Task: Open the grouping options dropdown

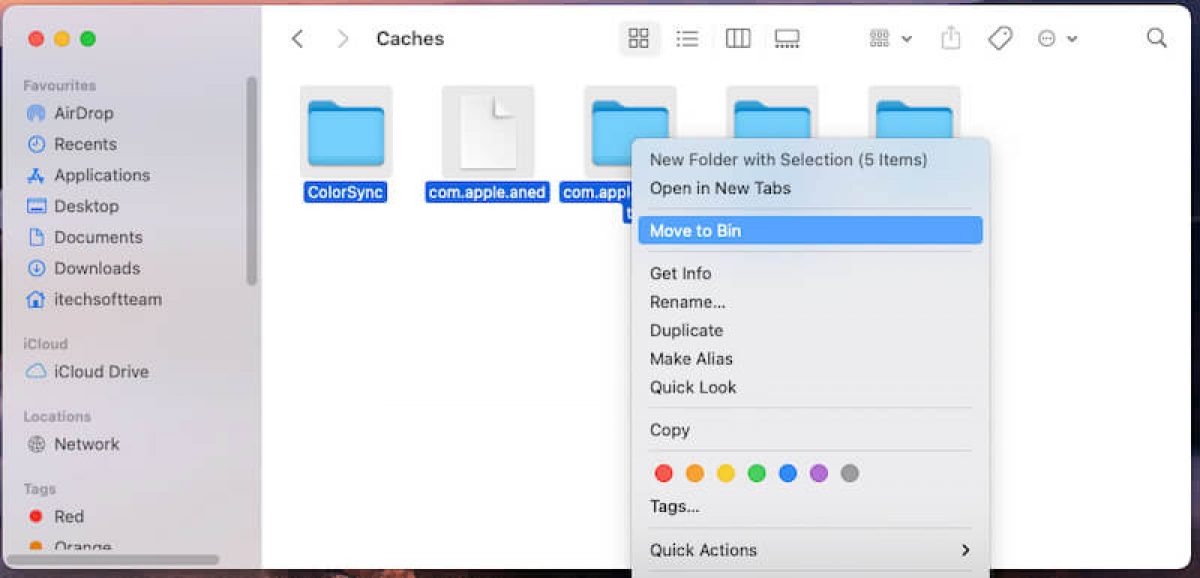Action: point(888,38)
